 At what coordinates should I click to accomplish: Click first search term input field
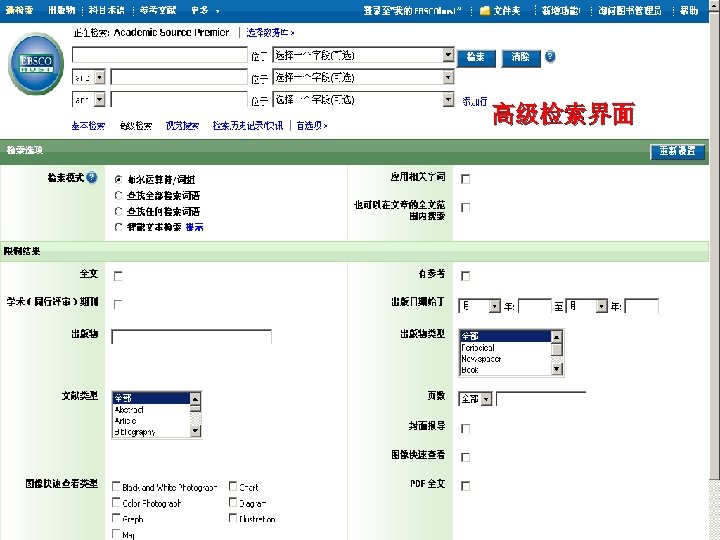click(x=160, y=55)
